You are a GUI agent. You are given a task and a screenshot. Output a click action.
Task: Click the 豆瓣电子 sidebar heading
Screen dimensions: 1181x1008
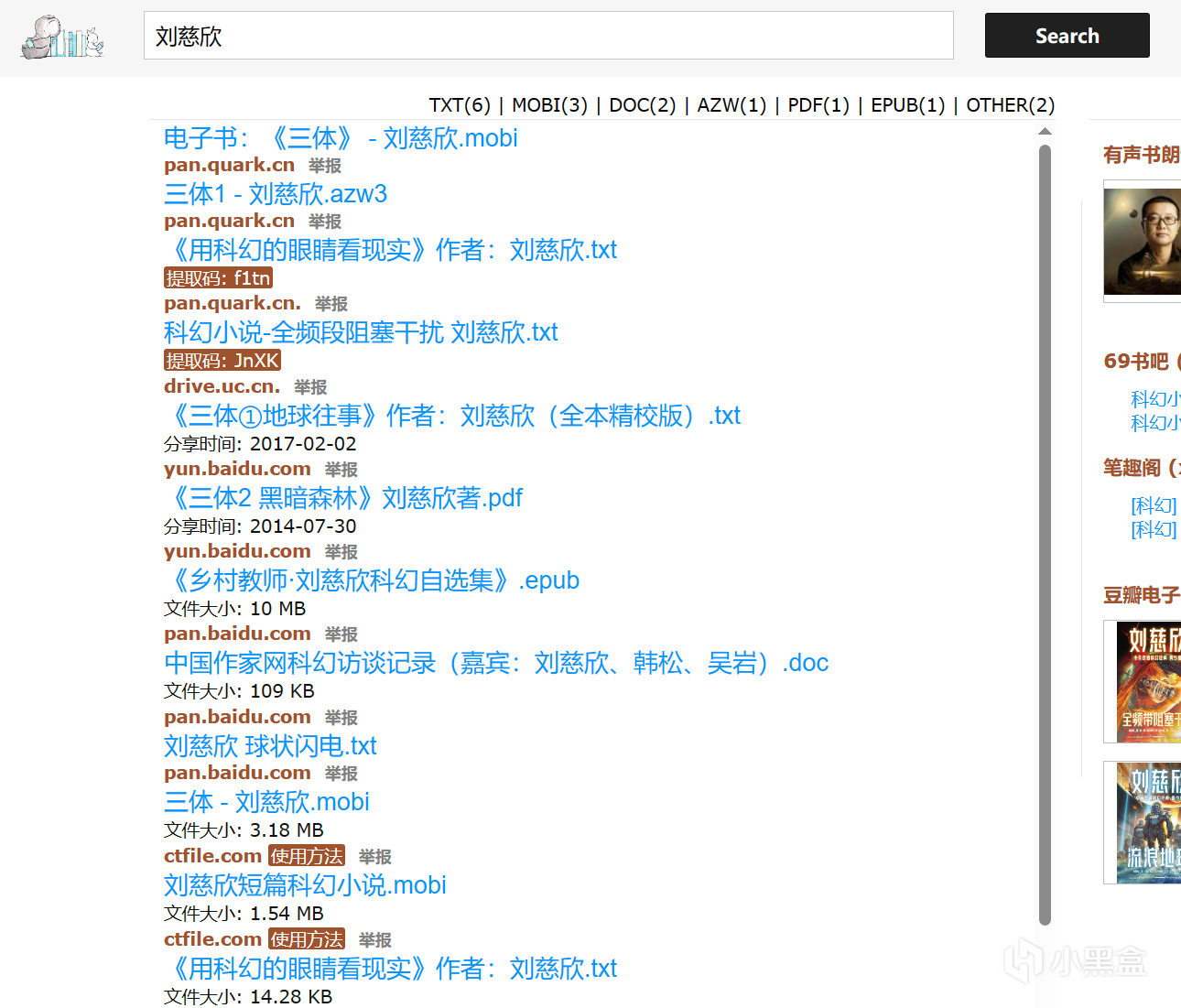(1142, 595)
